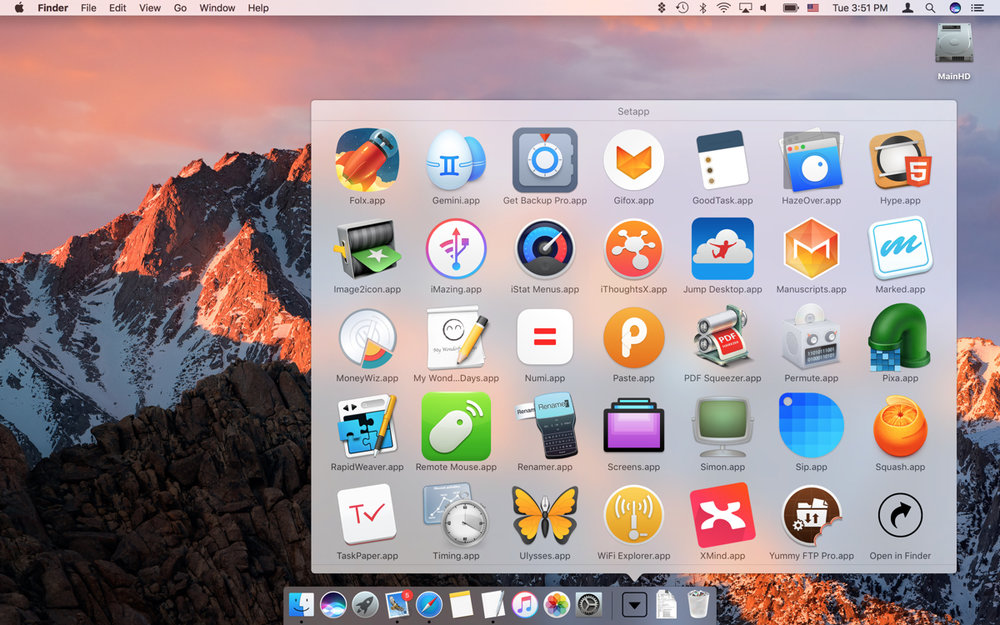
Task: Open iStat Menus.app
Action: (x=545, y=249)
